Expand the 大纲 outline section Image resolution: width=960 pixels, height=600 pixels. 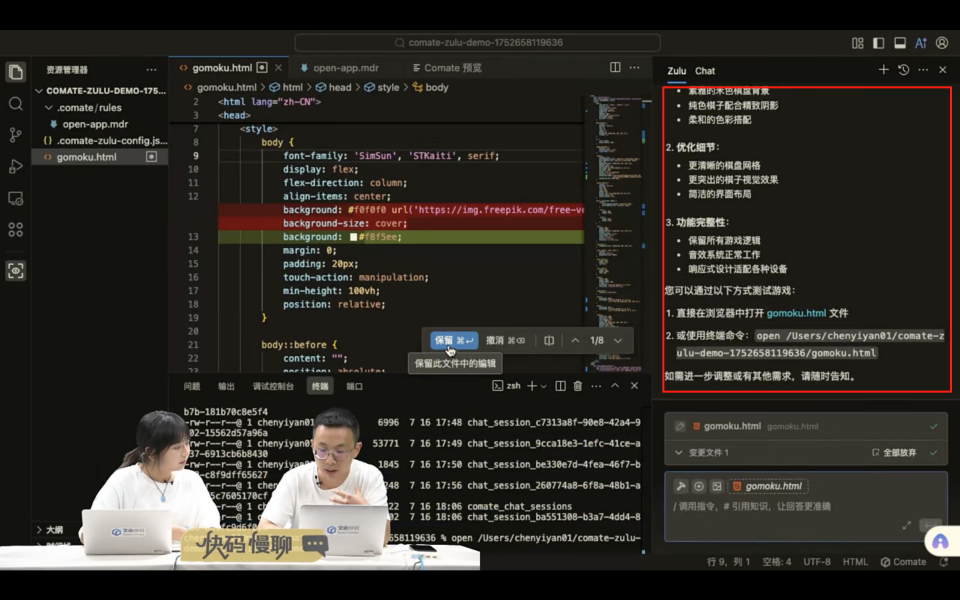tap(39, 530)
